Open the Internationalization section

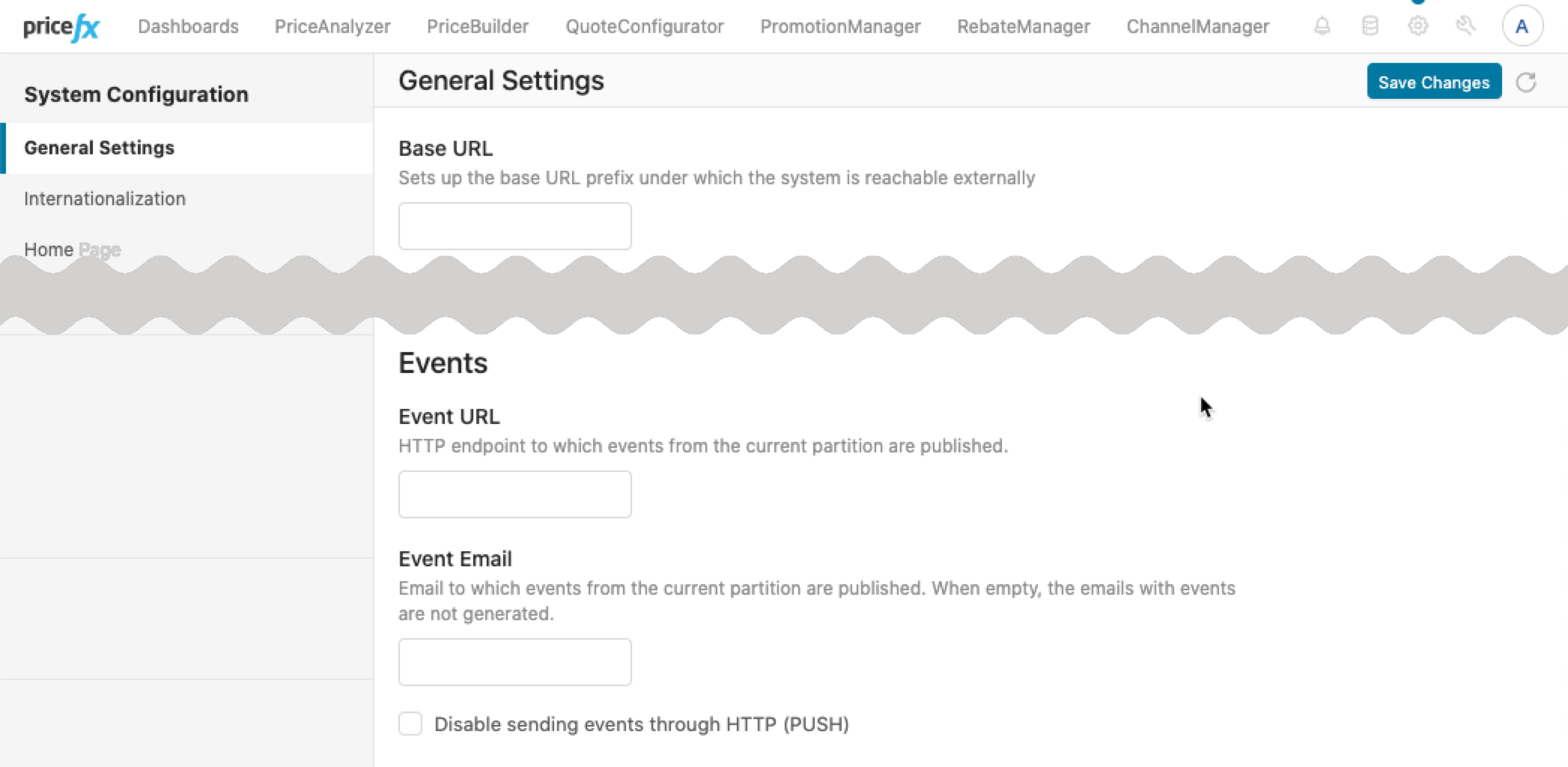pos(105,198)
